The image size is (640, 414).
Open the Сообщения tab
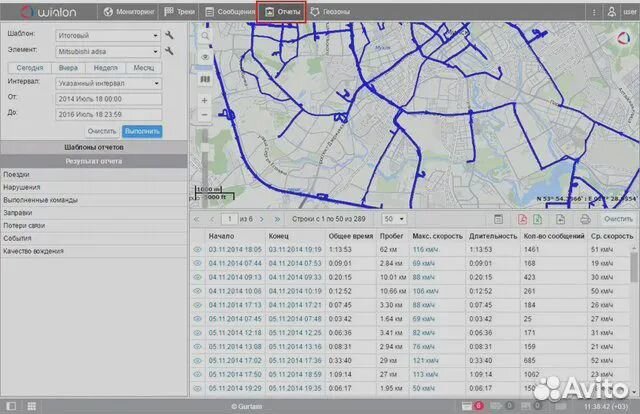tap(230, 12)
